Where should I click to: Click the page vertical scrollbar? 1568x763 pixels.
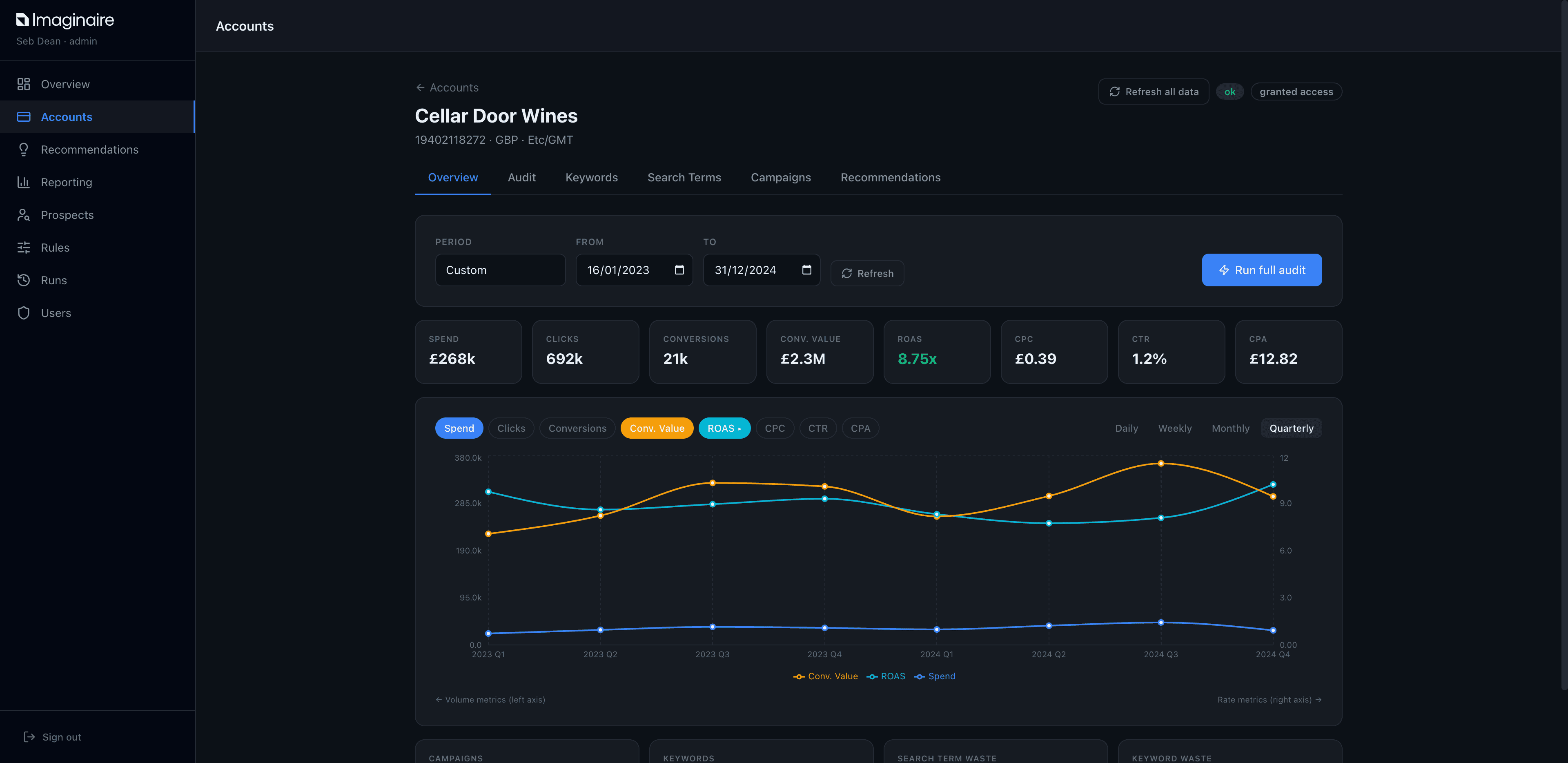click(x=1564, y=345)
